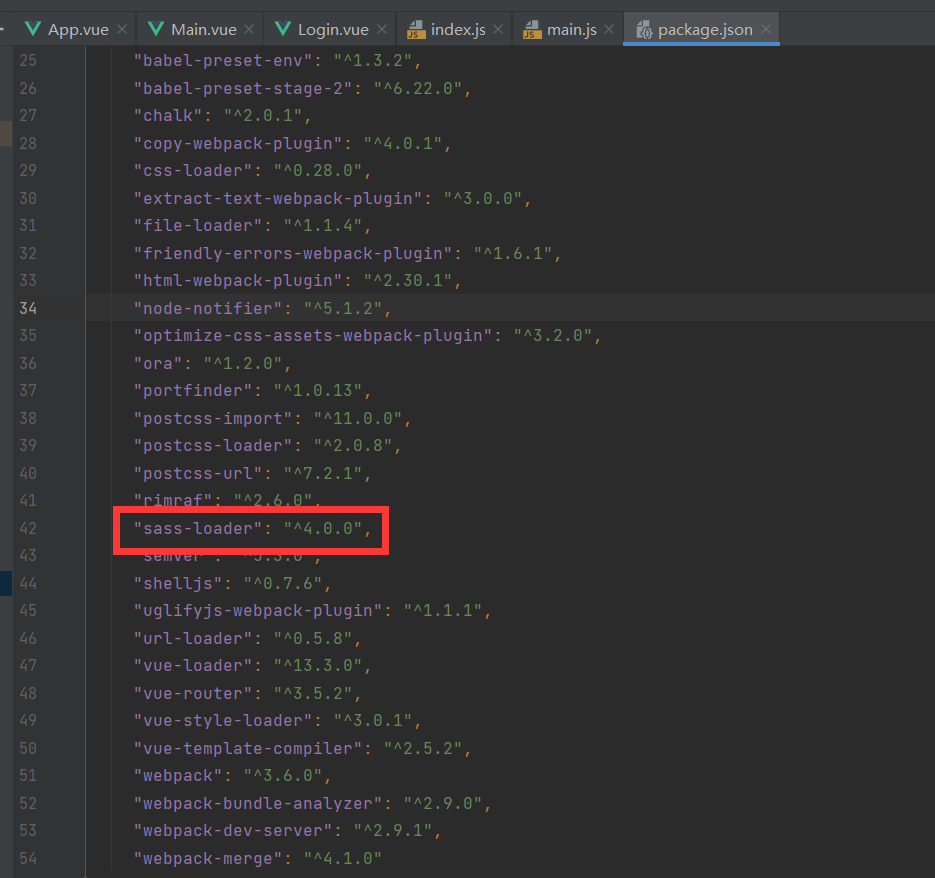Open the Main.vue editor tab

(x=203, y=29)
